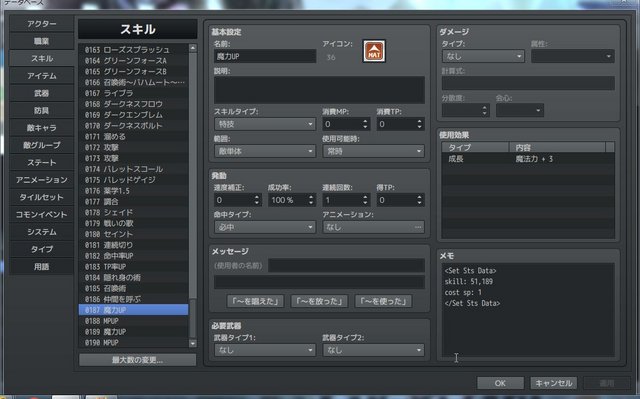Click the 「～を放った」 message button

tap(319, 301)
